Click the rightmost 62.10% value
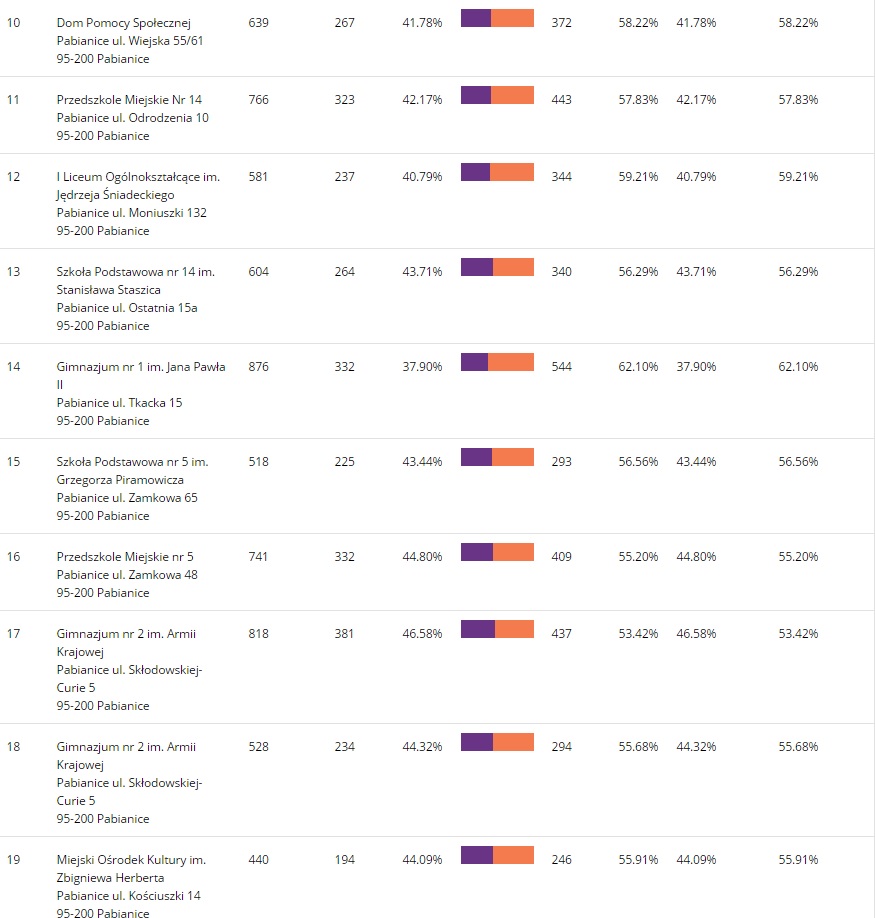The height and width of the screenshot is (918, 875). 798,366
